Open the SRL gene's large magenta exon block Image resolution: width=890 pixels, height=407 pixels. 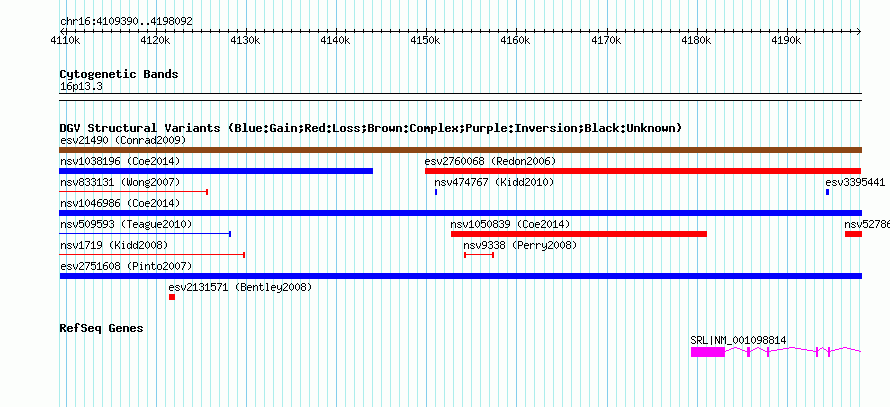point(708,352)
